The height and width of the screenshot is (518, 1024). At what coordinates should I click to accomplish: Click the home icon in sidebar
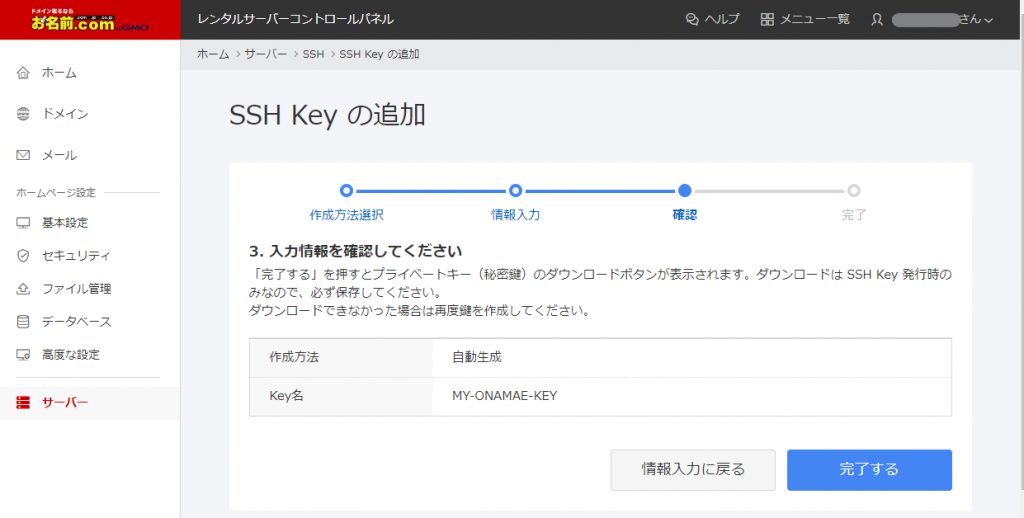[x=24, y=73]
